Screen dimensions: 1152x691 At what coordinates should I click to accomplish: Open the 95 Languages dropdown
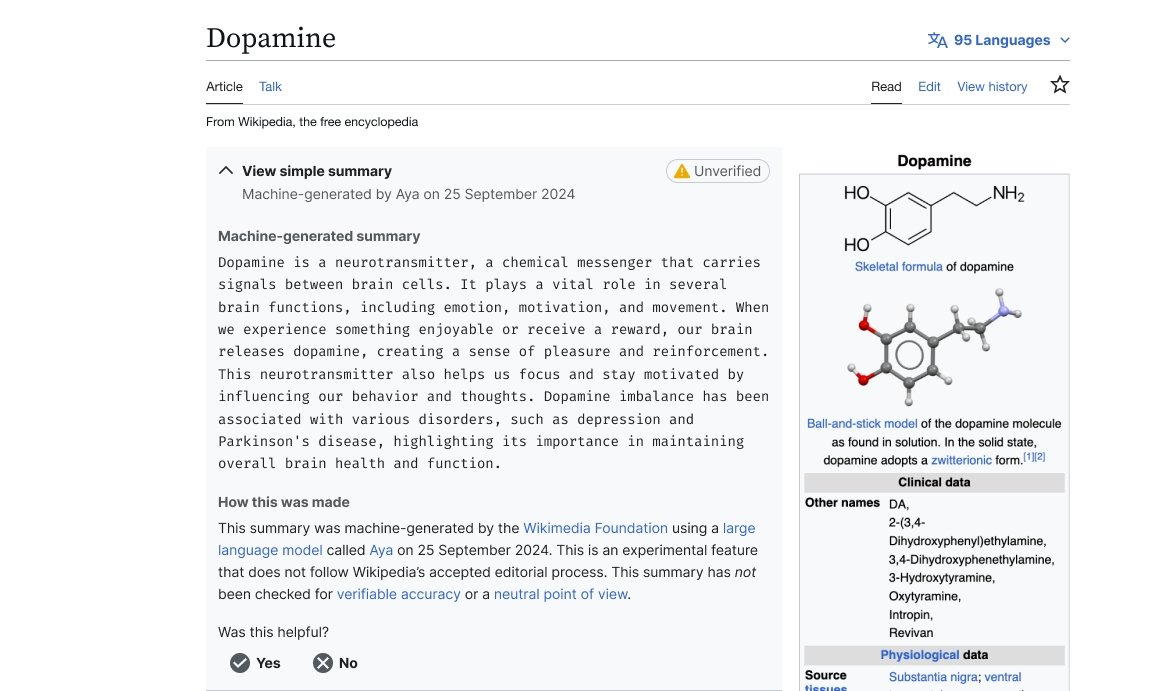[1003, 40]
